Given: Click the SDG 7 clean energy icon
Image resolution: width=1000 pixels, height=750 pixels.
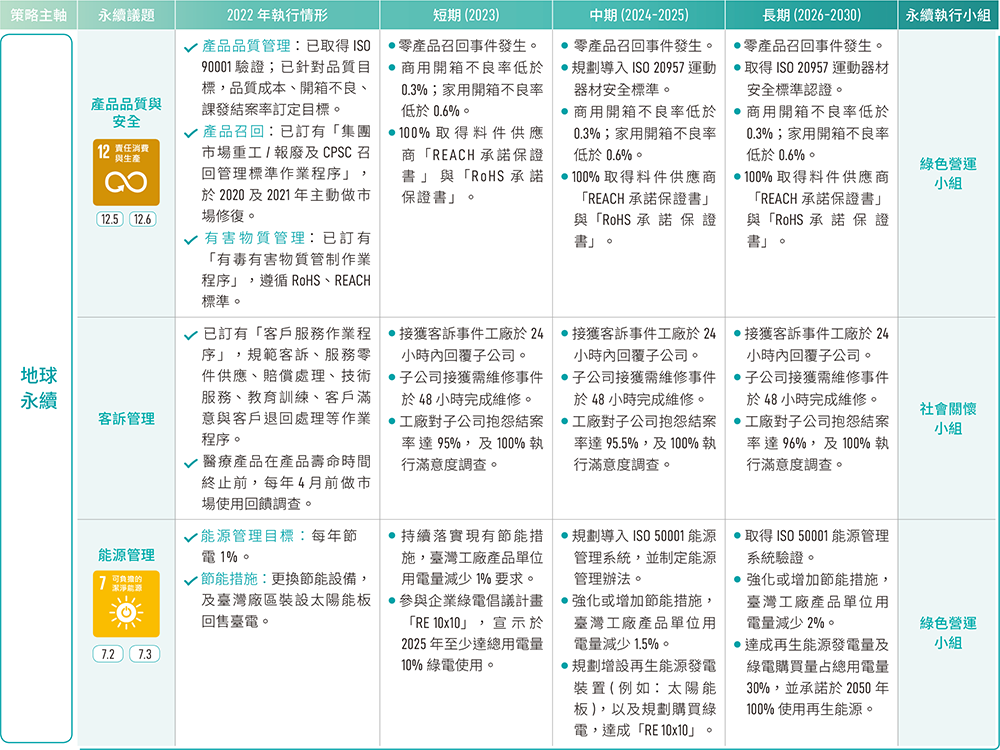Looking at the screenshot, I should pos(126,604).
